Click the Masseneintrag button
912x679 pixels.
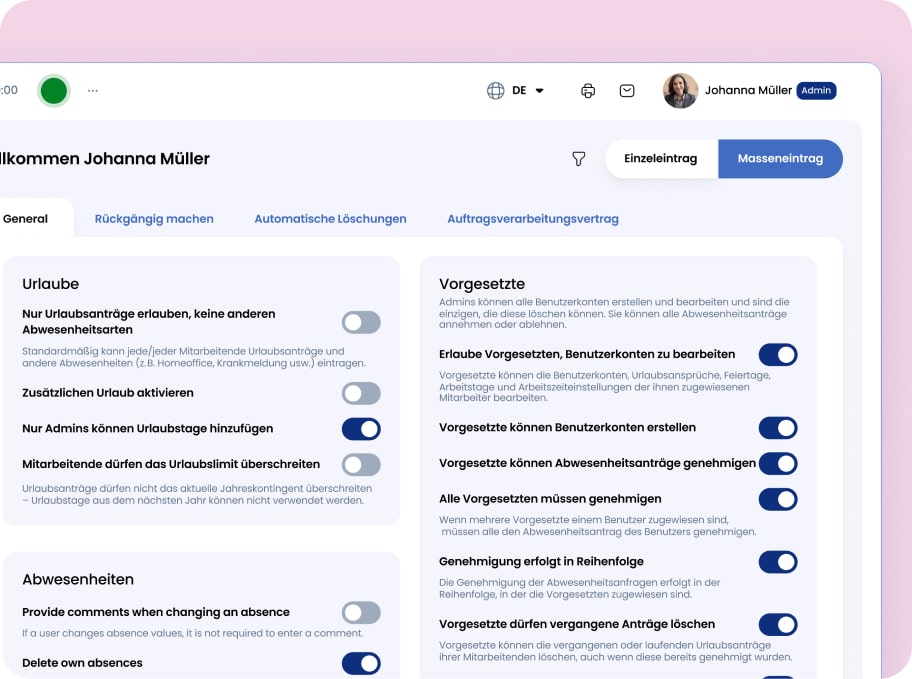coord(780,159)
